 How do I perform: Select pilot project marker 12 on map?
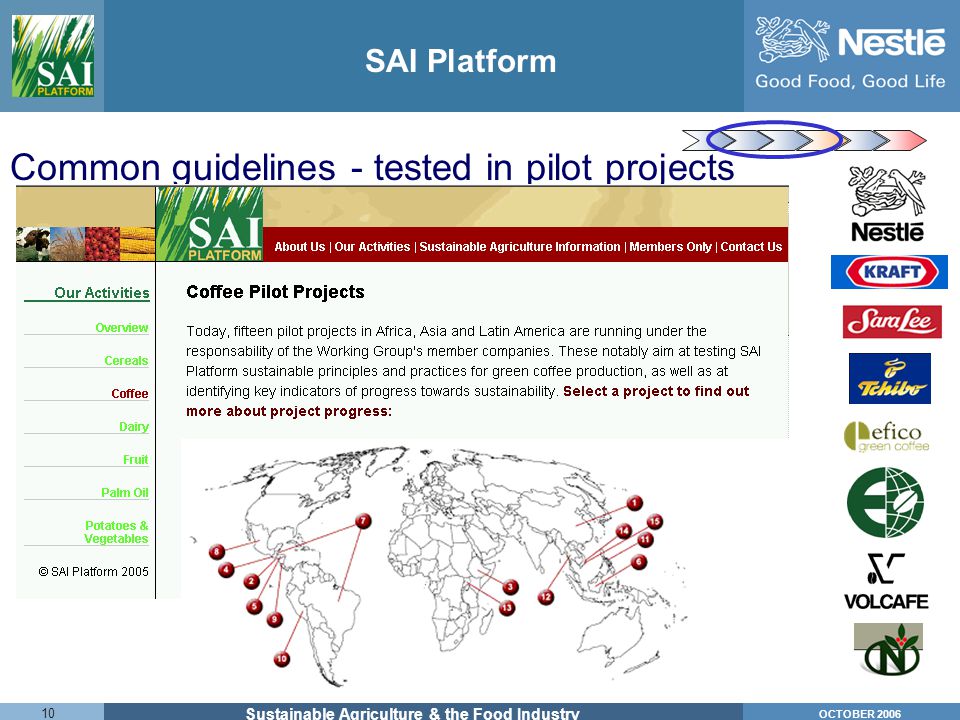coord(546,597)
